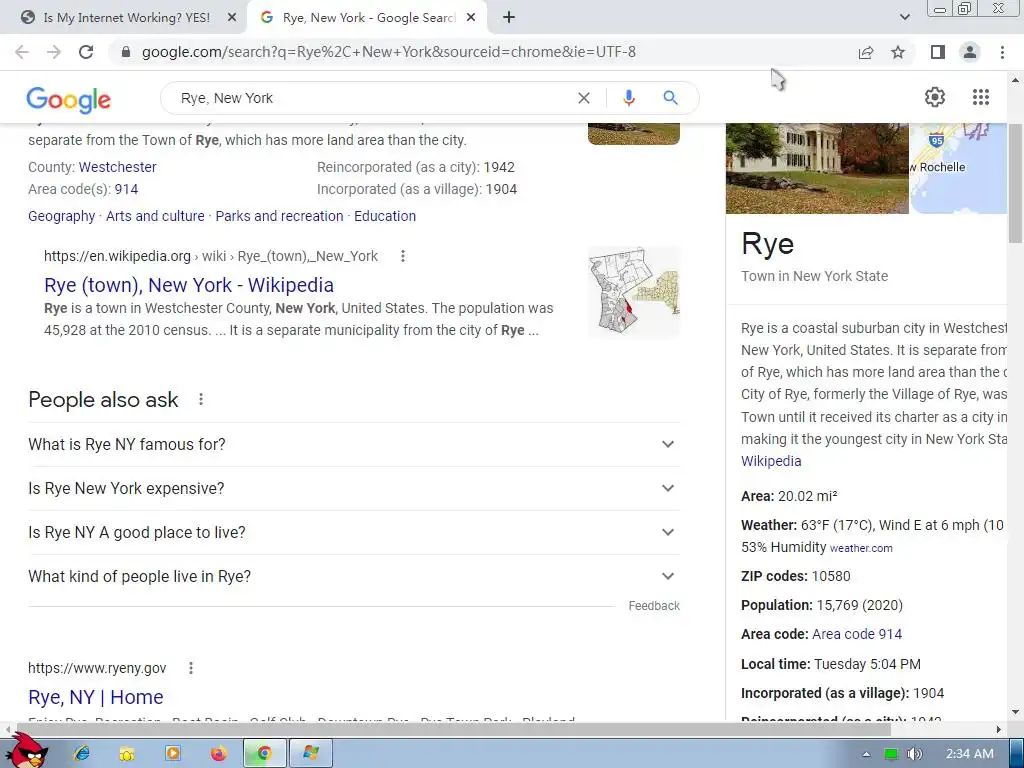Open Firefox from the taskbar
The height and width of the screenshot is (768, 1024).
tap(219, 753)
